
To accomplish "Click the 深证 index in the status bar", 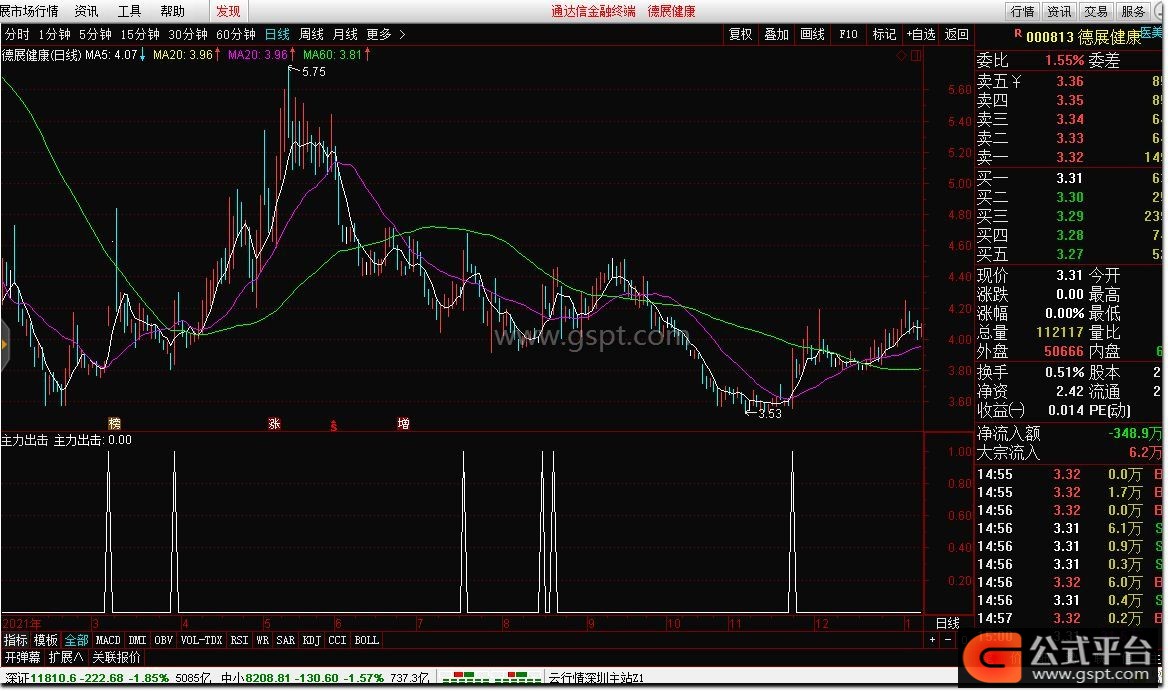I will [x=107, y=678].
